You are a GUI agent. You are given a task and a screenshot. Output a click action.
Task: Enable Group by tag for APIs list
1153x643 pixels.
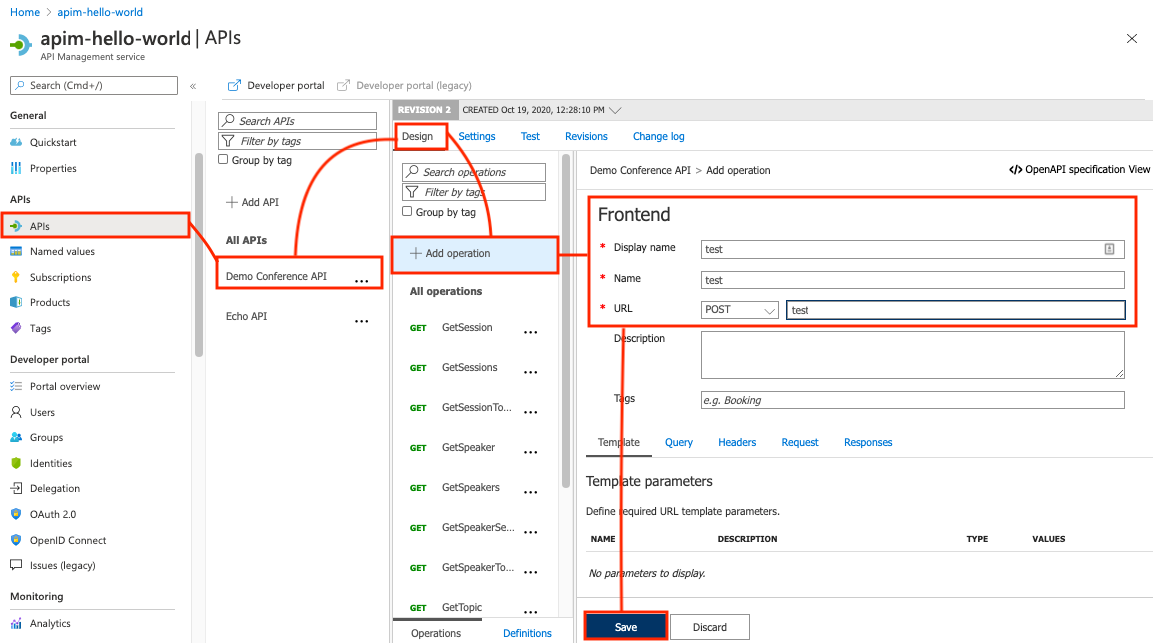point(224,160)
